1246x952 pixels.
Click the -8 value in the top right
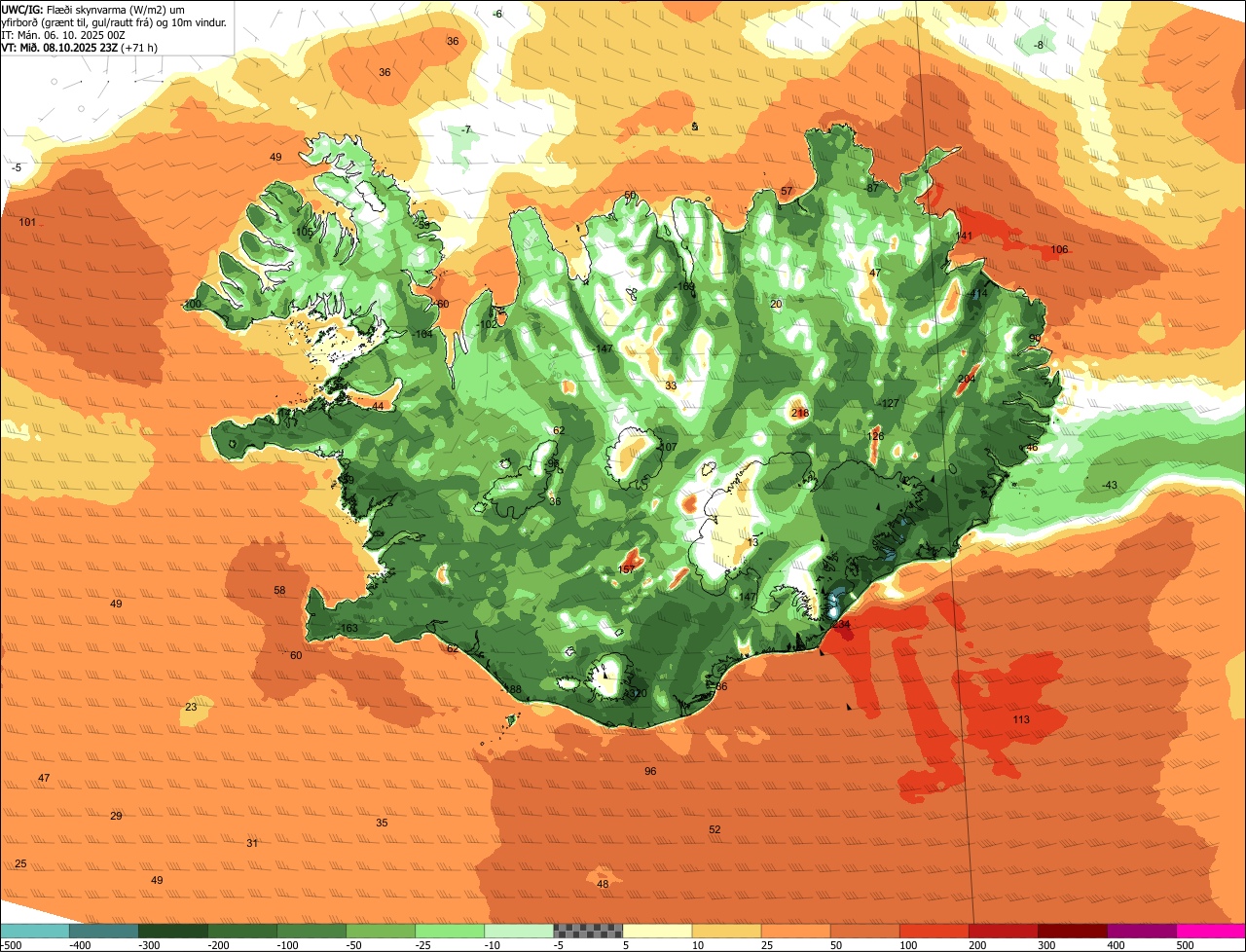(1039, 46)
